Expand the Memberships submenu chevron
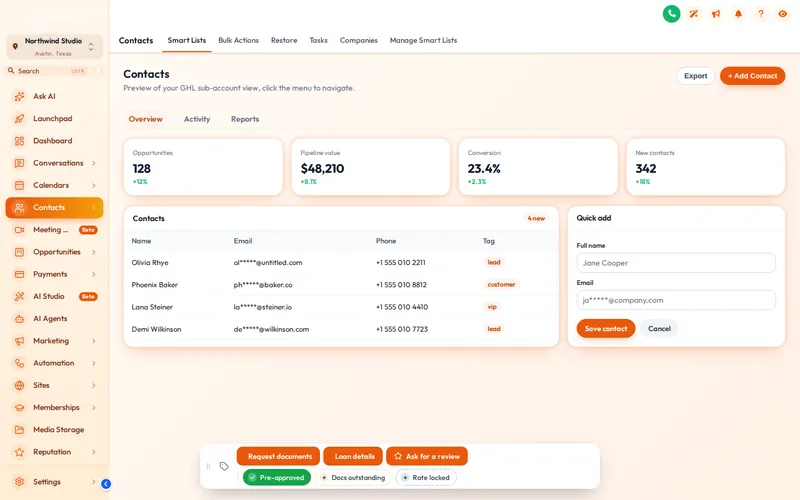The height and width of the screenshot is (500, 800). [x=94, y=408]
